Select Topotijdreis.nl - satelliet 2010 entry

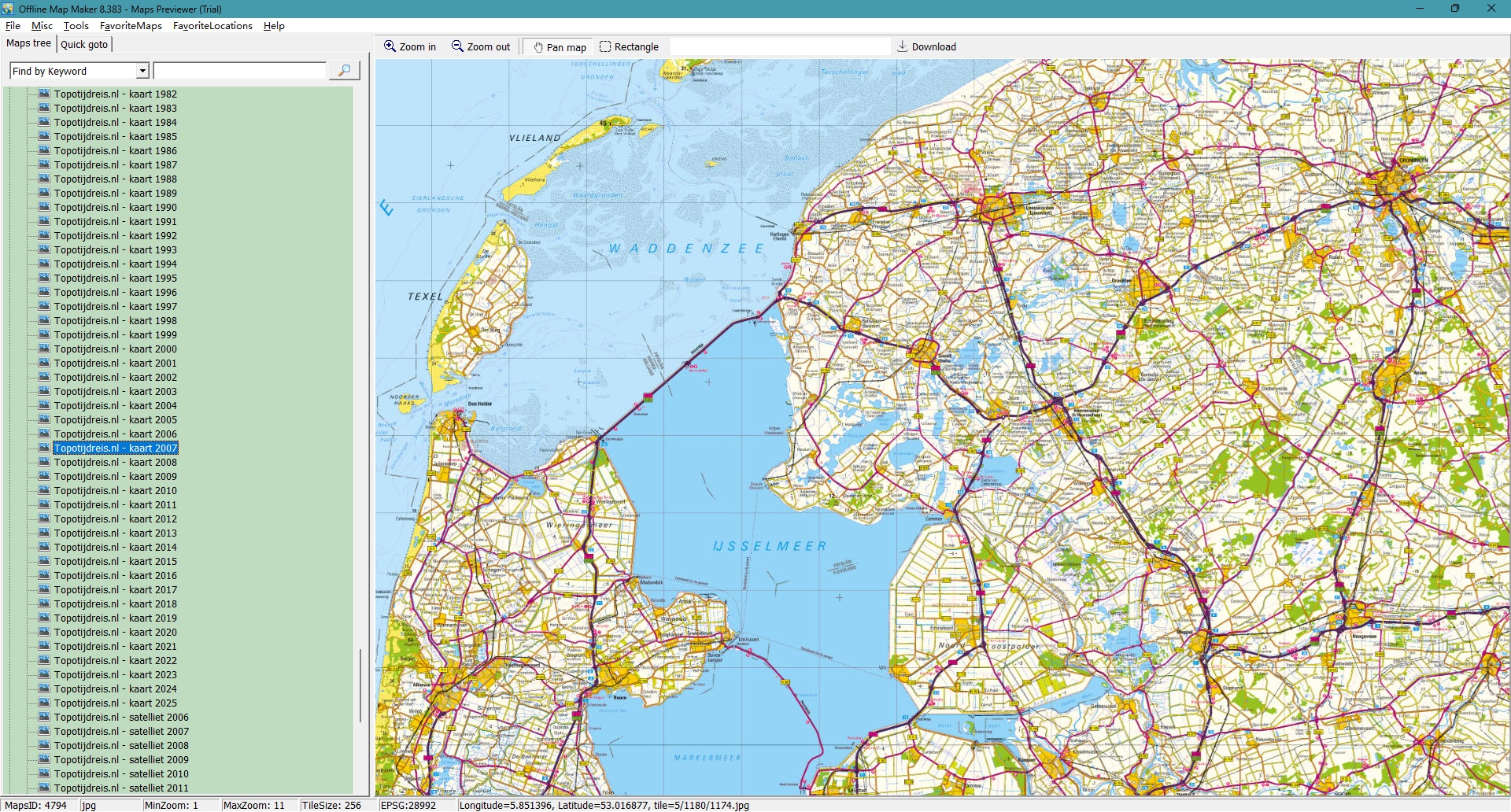(121, 773)
